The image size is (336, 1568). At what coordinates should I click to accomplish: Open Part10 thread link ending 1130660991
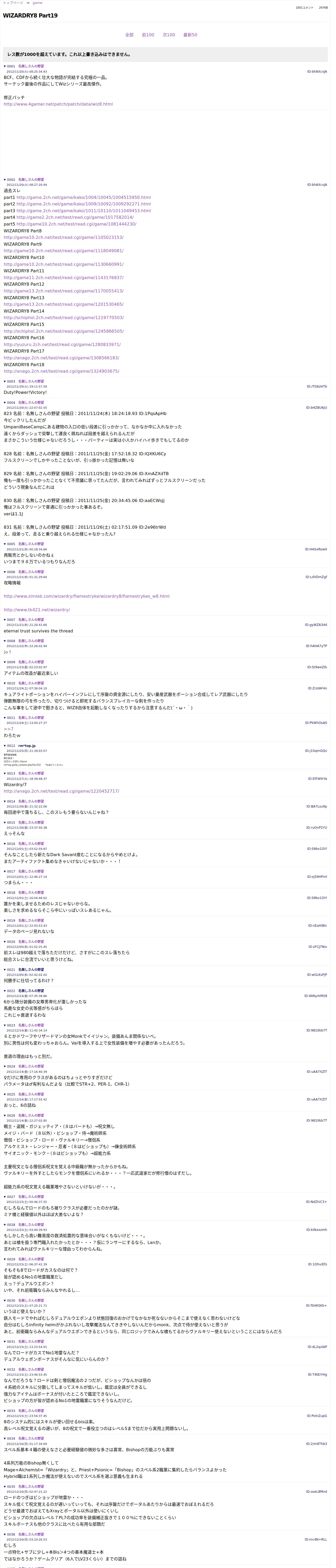click(x=63, y=264)
